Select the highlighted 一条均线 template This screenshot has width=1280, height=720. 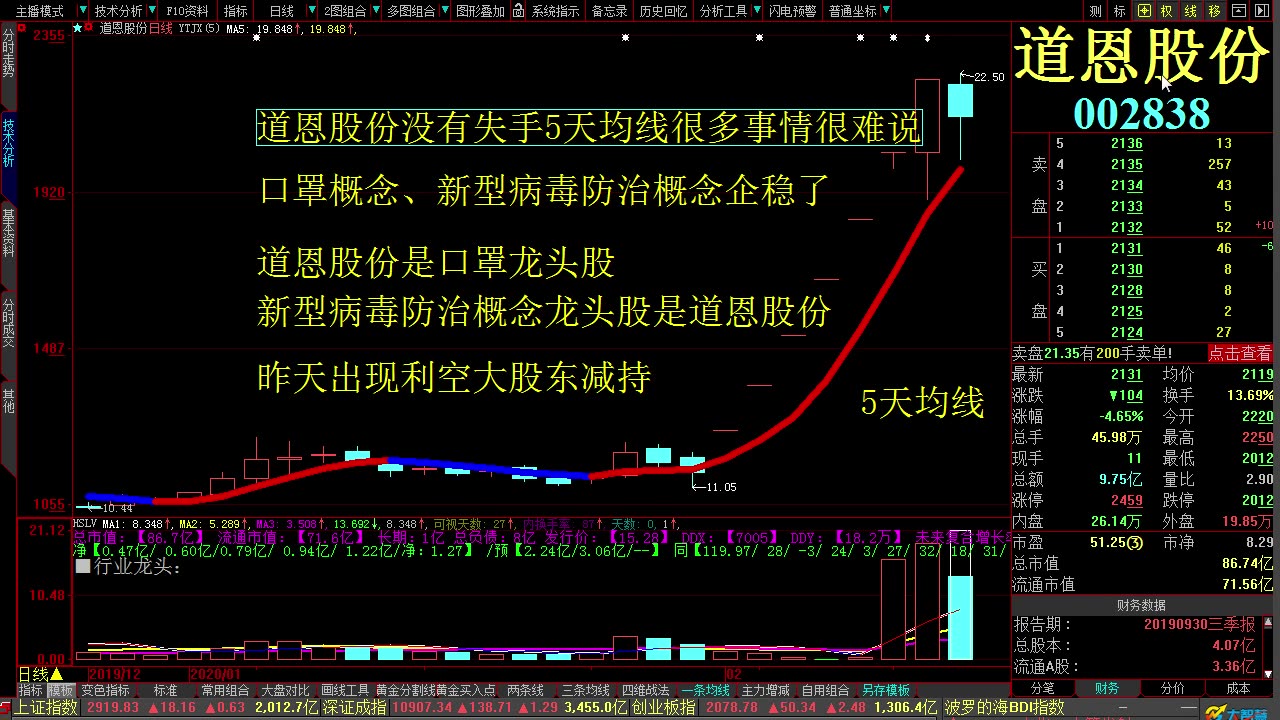[705, 690]
